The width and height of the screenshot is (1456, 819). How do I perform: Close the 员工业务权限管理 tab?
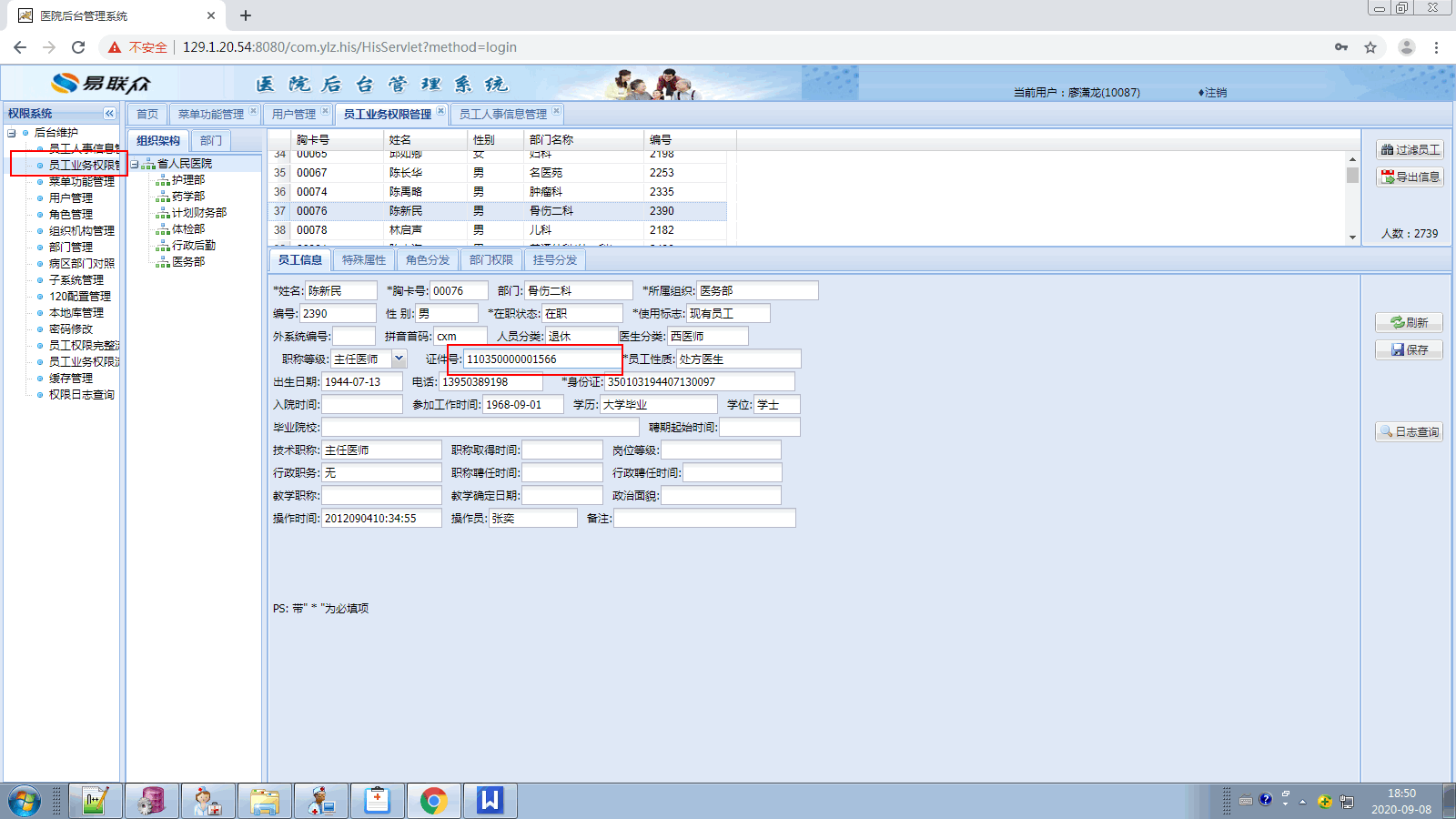440,111
